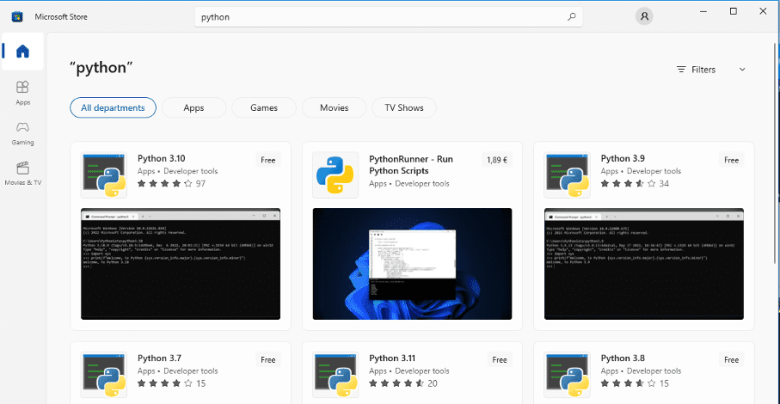Select the Apps department tab

[x=194, y=107]
